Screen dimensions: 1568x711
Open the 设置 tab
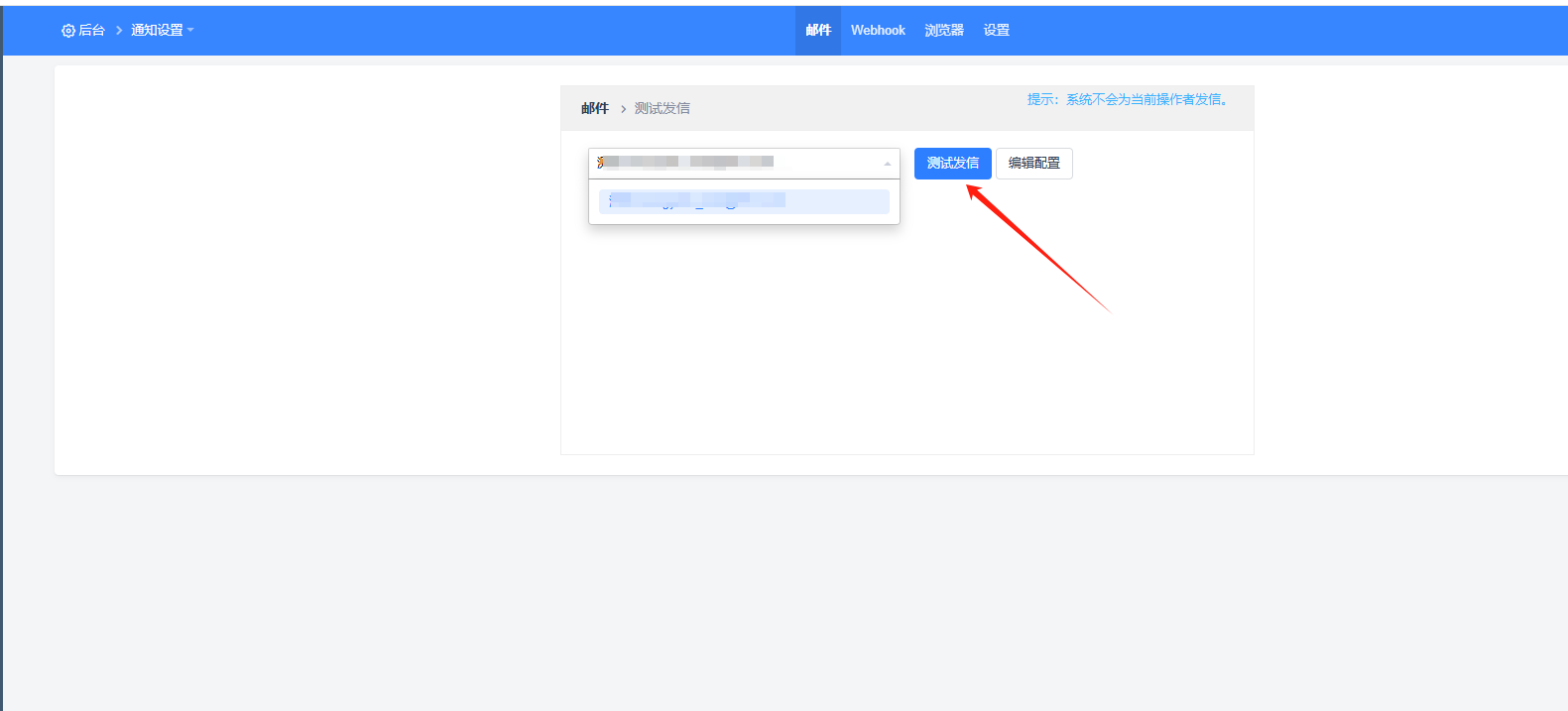pos(997,31)
